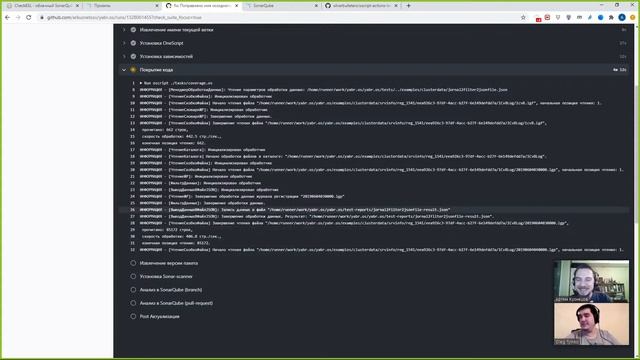Expand the Run oscript ./tasks/coverage.os log group
This screenshot has height=360, width=640.
(x=141, y=83)
